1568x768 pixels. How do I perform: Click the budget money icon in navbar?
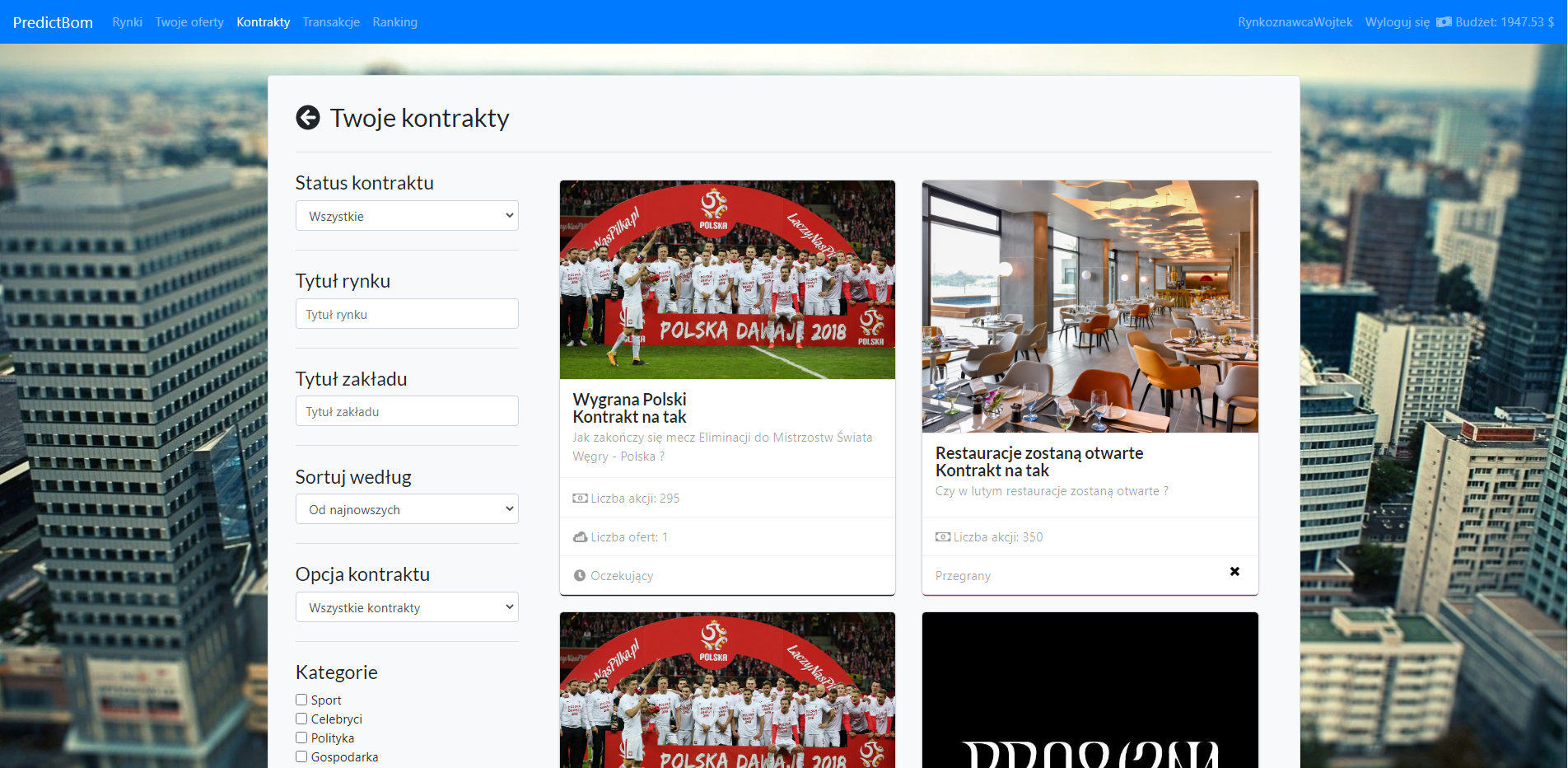click(1444, 22)
